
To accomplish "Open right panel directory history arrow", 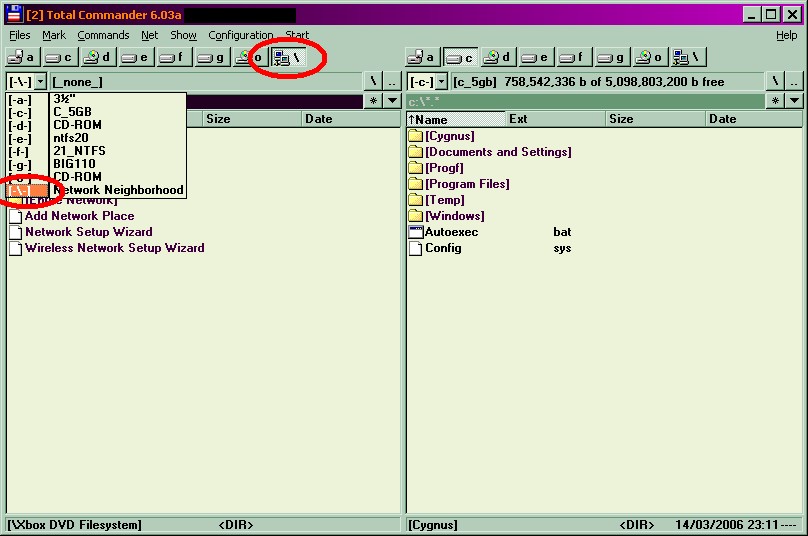I will click(794, 100).
